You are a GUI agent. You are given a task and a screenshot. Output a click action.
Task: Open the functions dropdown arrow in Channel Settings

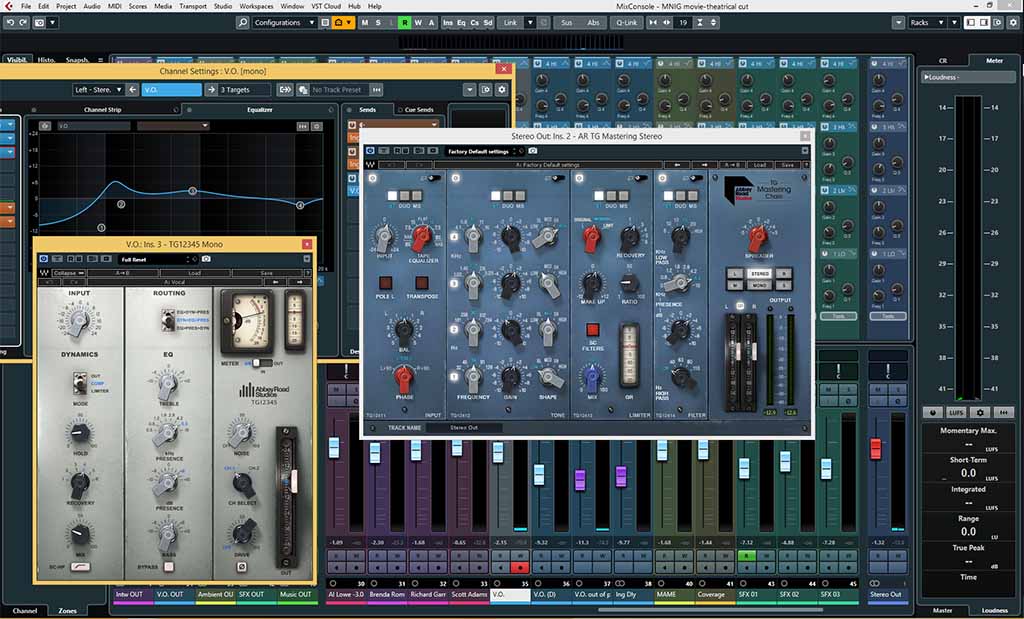point(470,89)
